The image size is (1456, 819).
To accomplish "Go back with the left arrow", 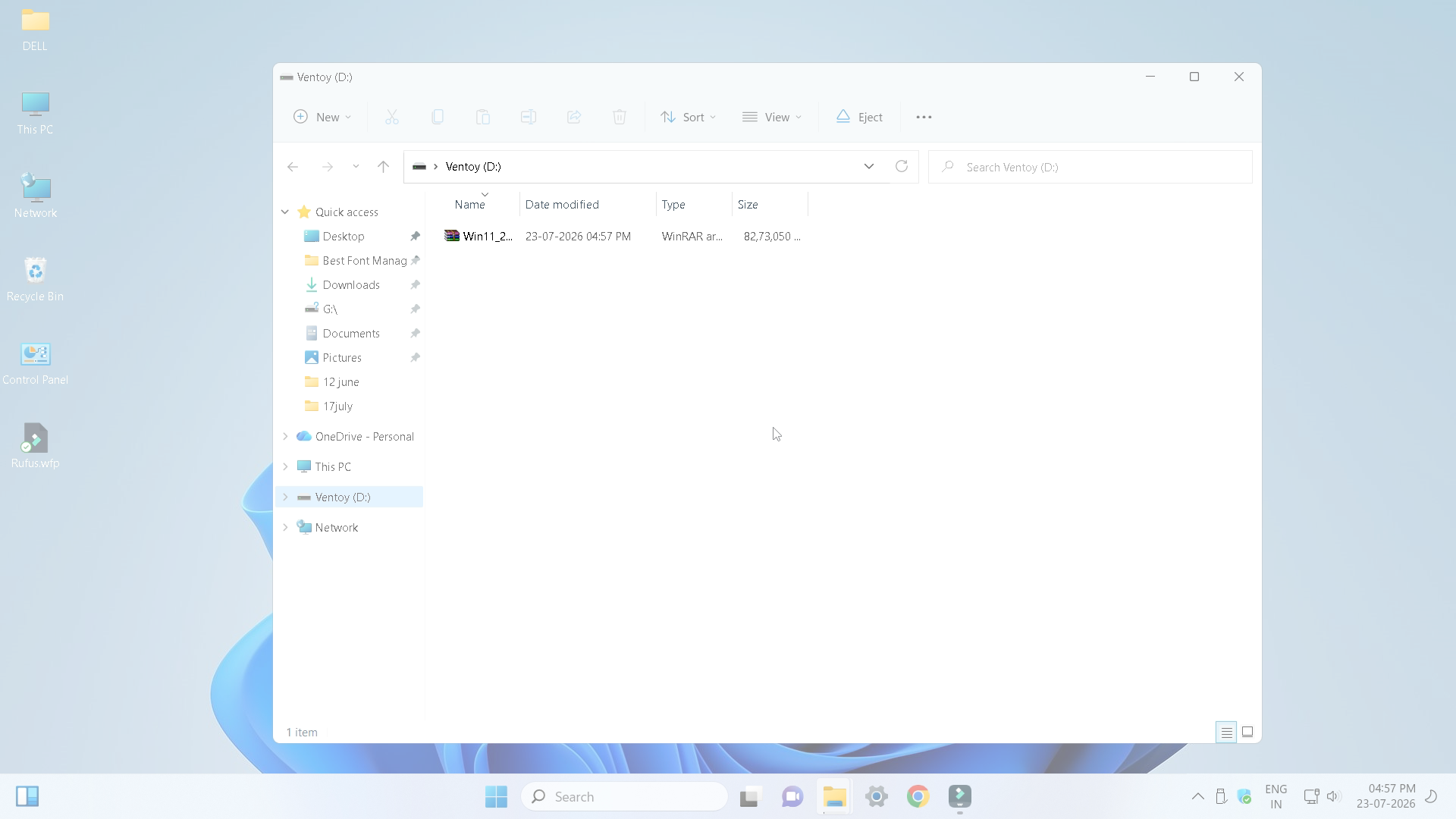I will tap(293, 167).
